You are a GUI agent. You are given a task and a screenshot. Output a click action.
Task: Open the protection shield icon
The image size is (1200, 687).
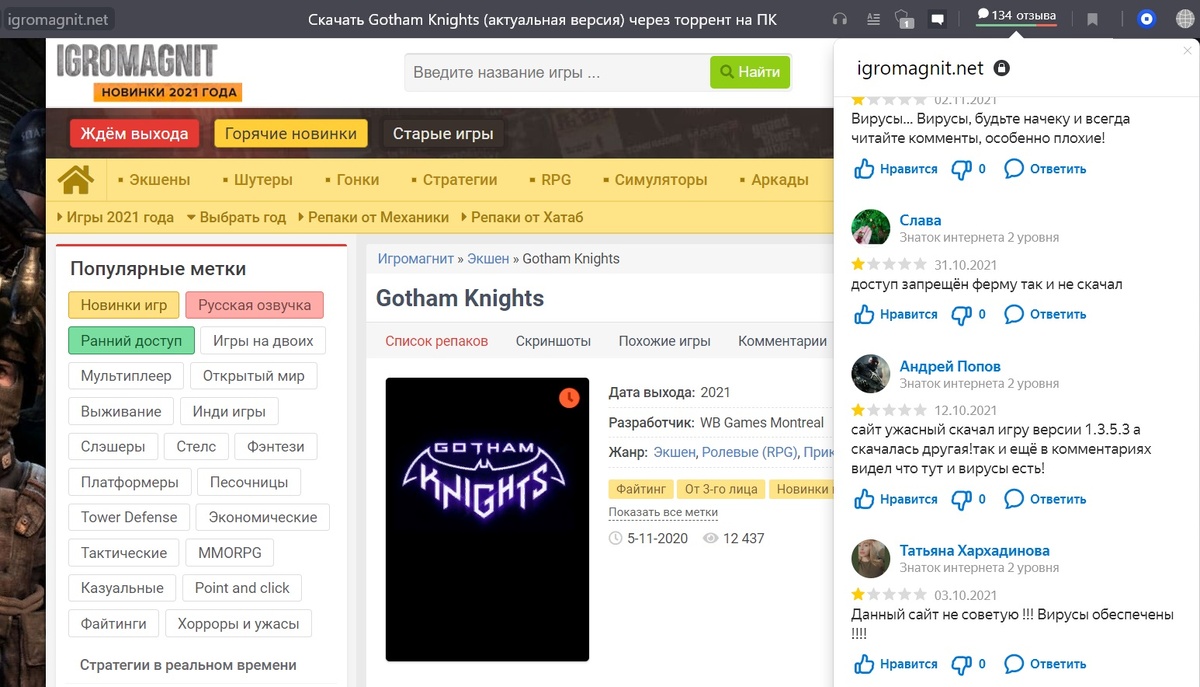[x=904, y=19]
